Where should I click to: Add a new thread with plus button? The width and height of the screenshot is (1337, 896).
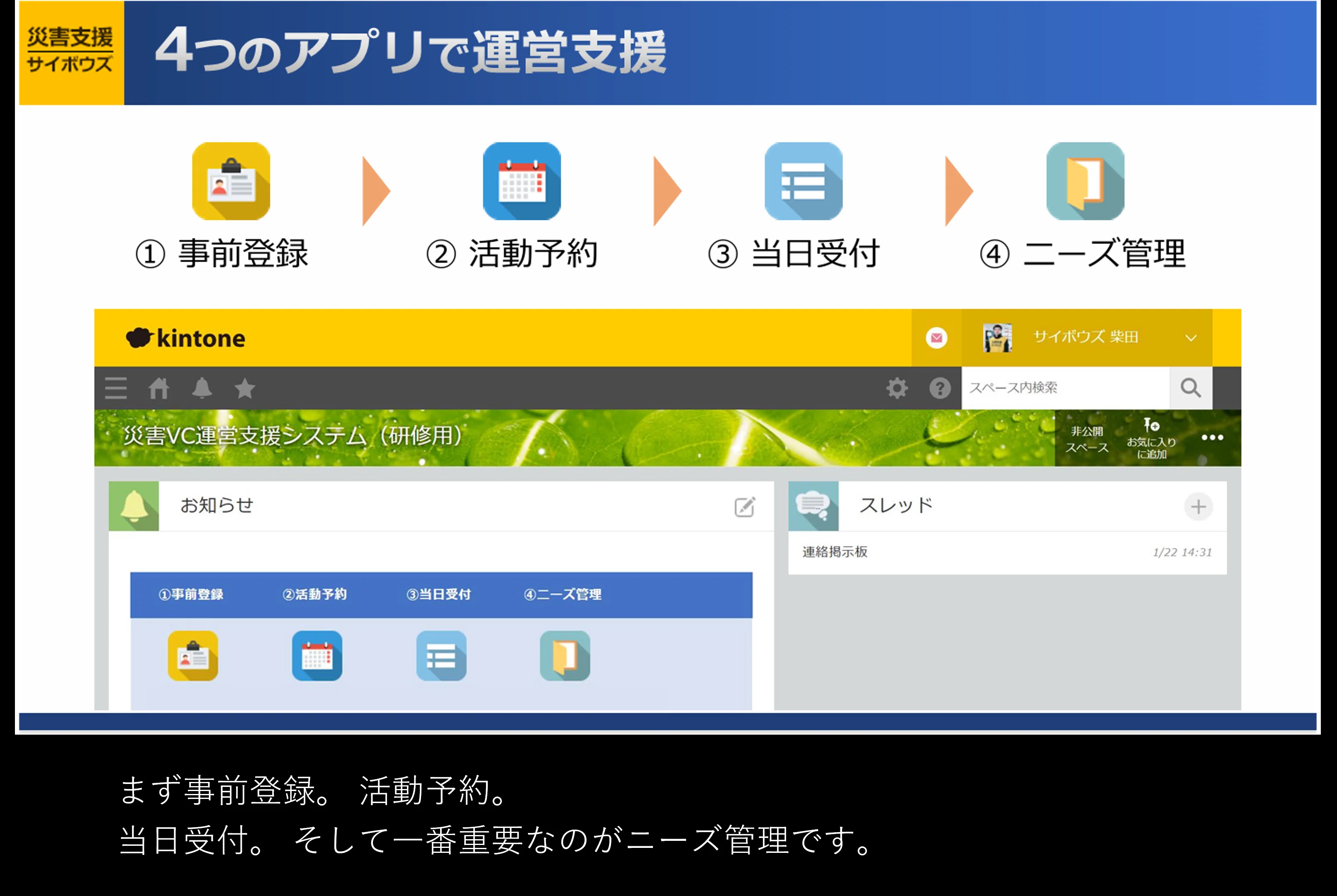coord(1198,506)
